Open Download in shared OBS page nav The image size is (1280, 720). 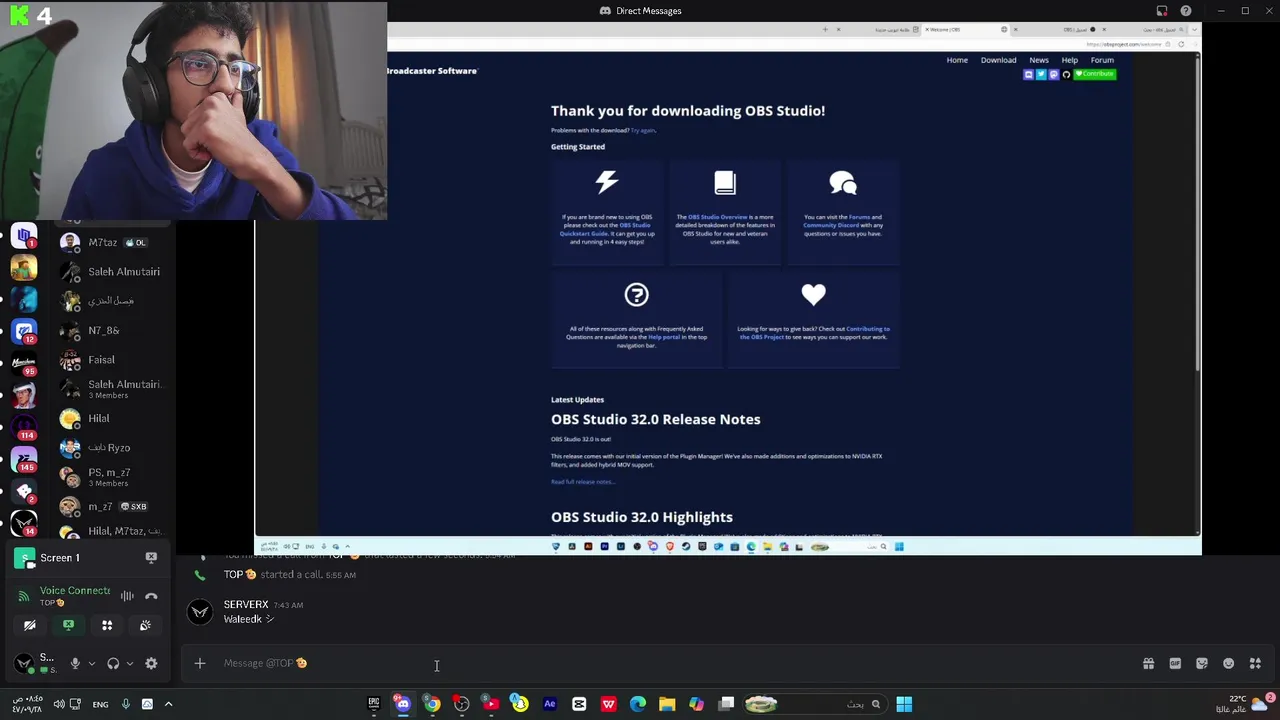(x=998, y=60)
